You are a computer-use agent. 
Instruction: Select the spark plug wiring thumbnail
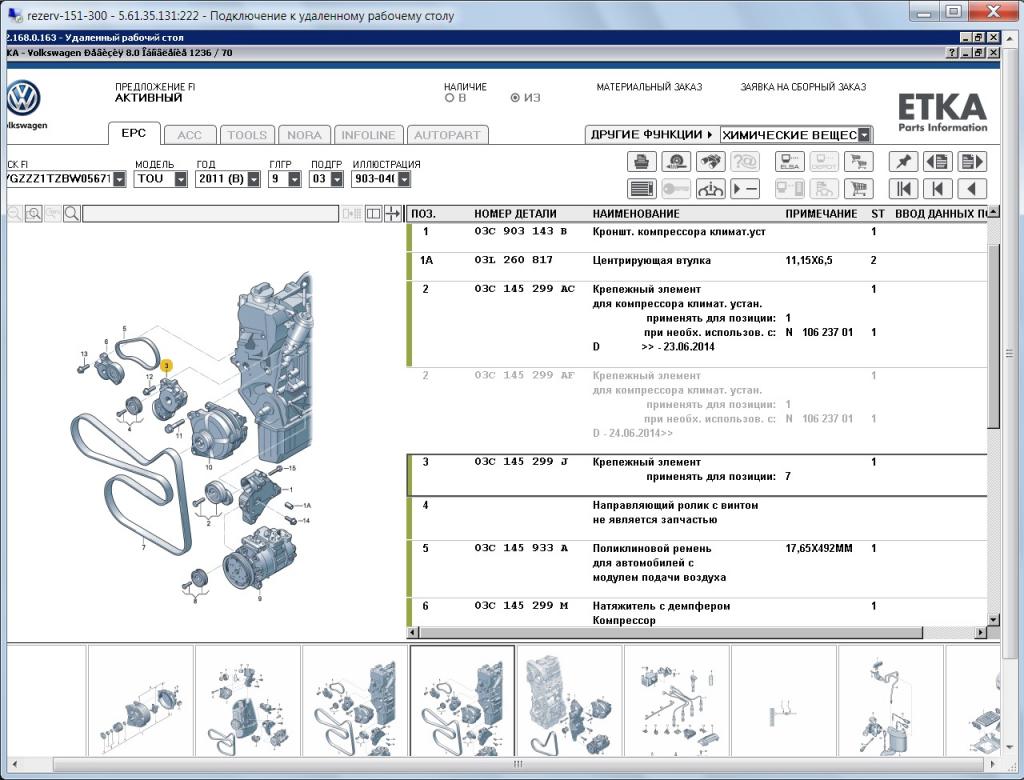point(677,702)
